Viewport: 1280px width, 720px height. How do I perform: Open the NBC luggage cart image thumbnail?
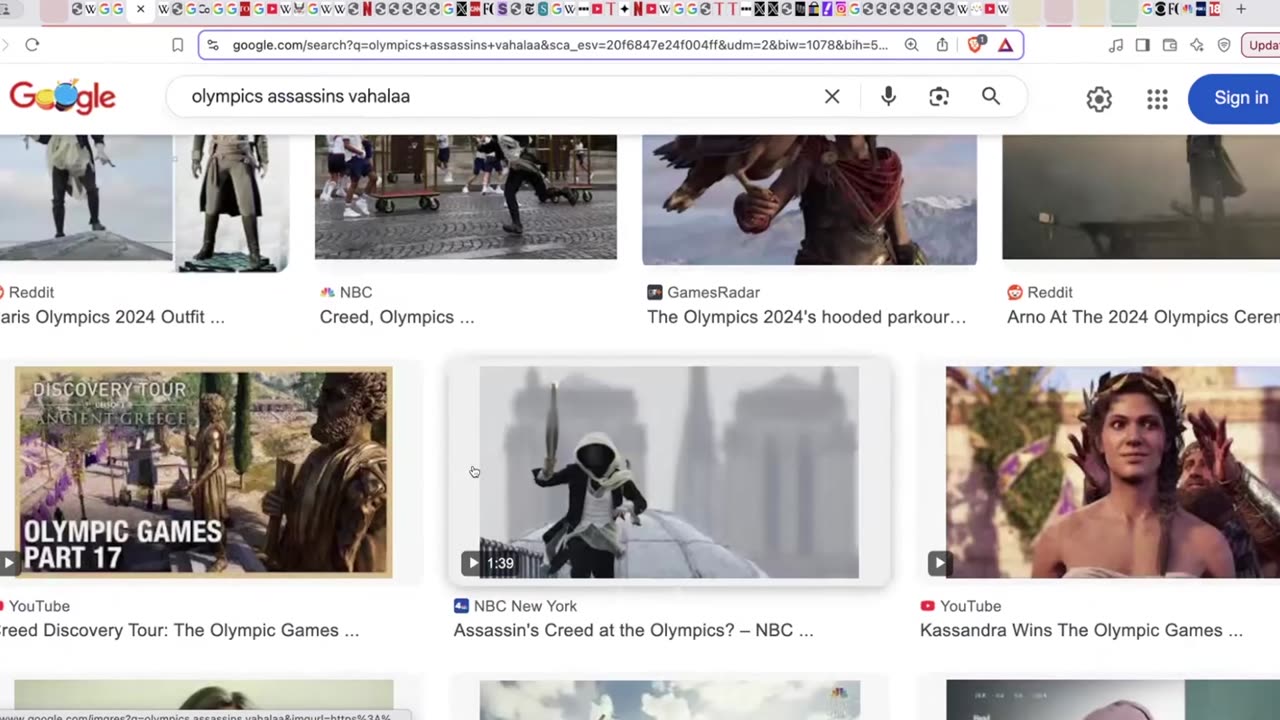click(466, 198)
